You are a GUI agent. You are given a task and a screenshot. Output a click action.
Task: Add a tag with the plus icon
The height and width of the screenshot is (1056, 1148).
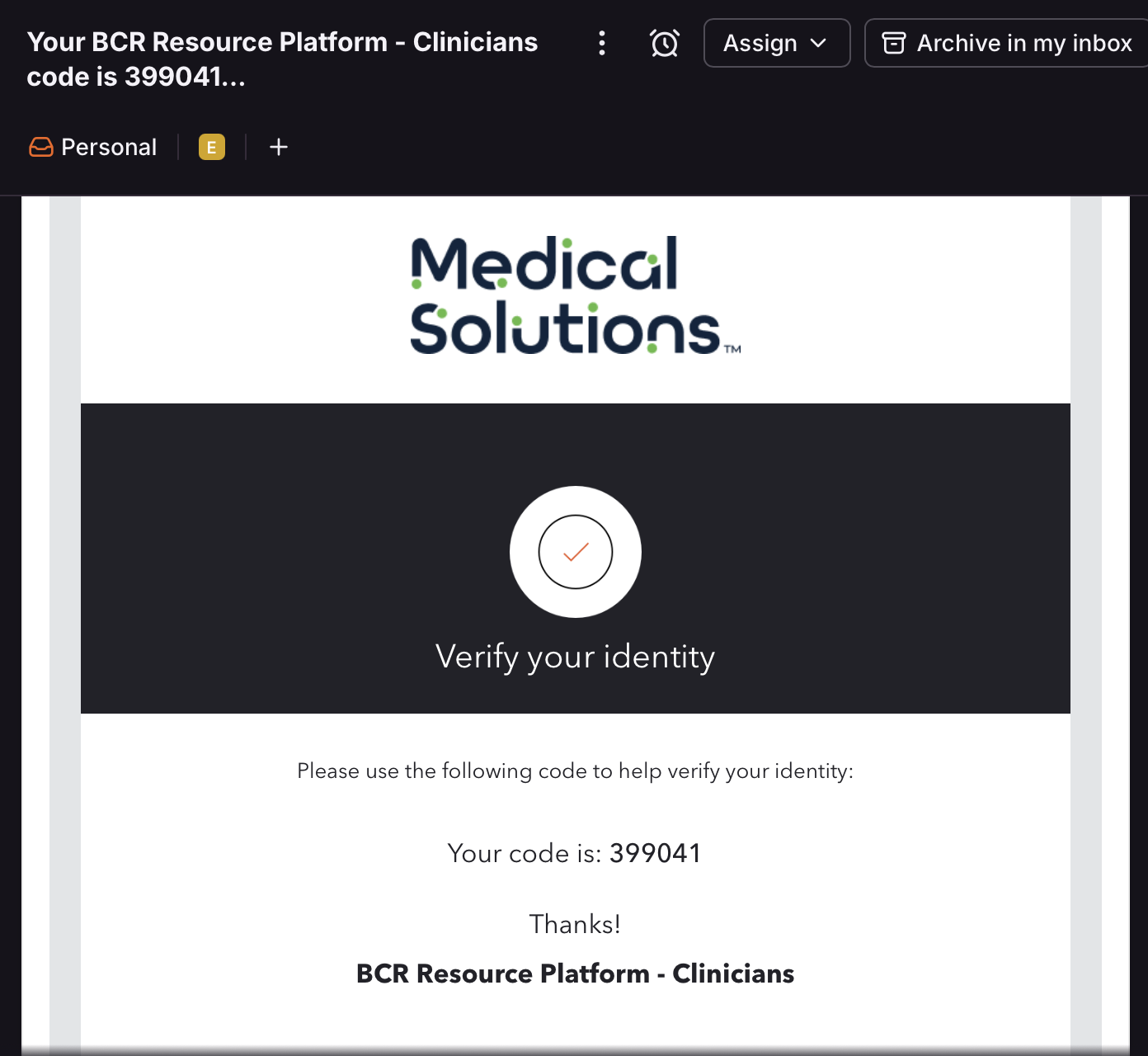click(279, 147)
